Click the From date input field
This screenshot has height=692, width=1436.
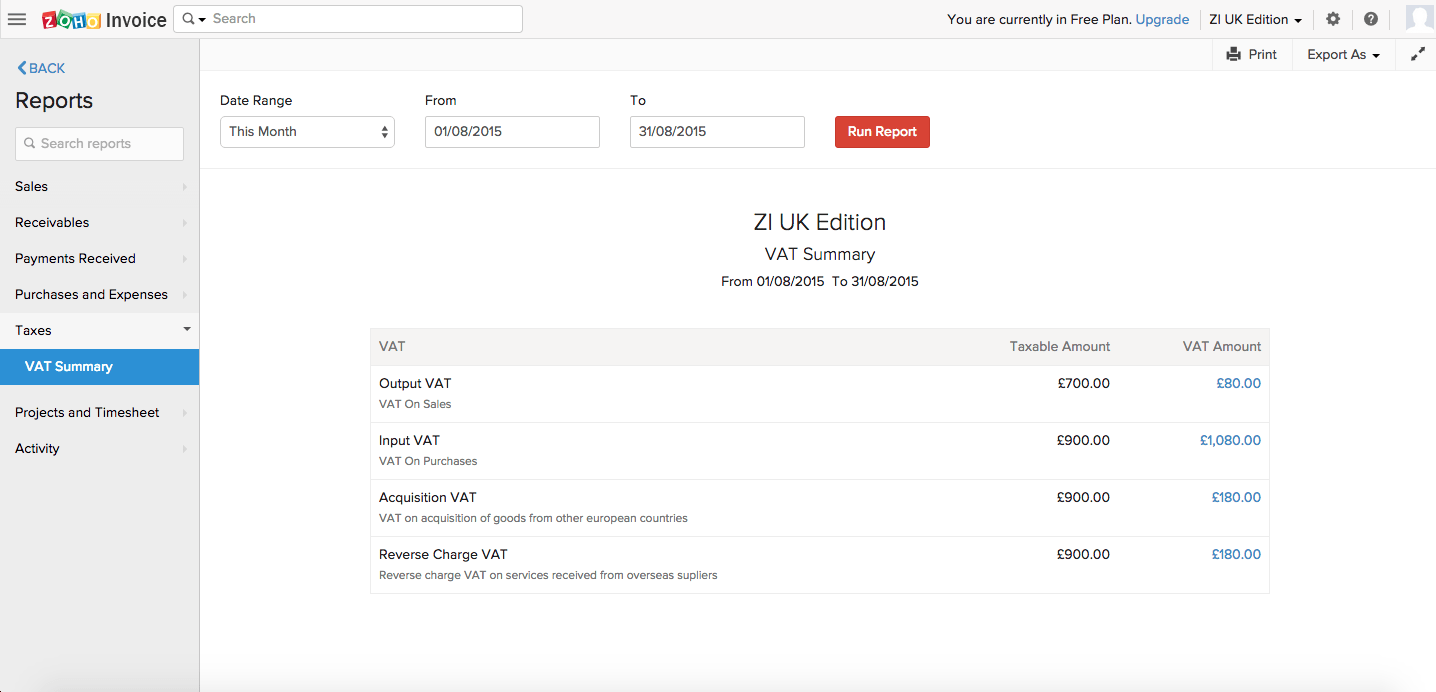(512, 132)
